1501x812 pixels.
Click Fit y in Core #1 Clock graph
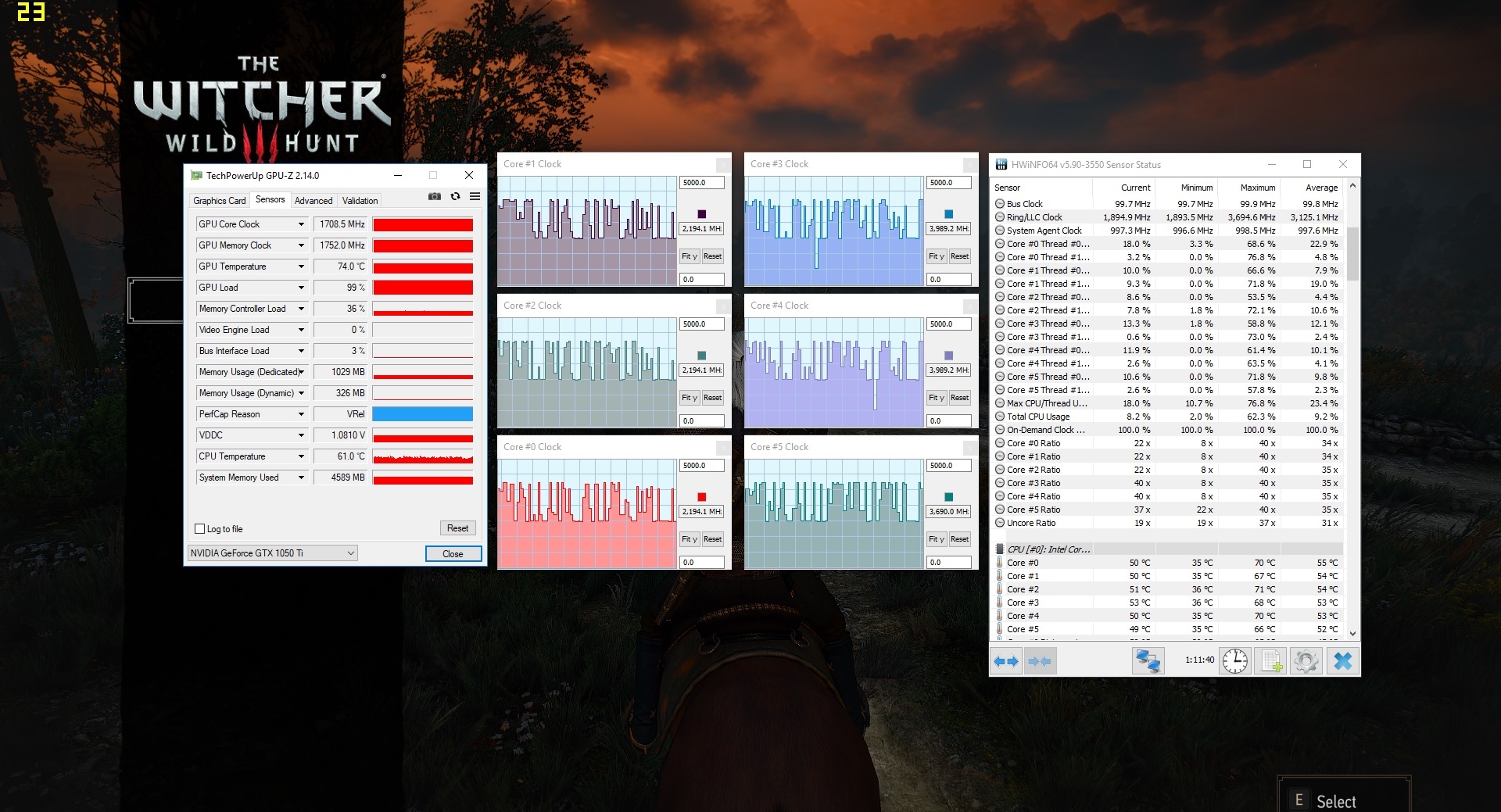tap(690, 256)
